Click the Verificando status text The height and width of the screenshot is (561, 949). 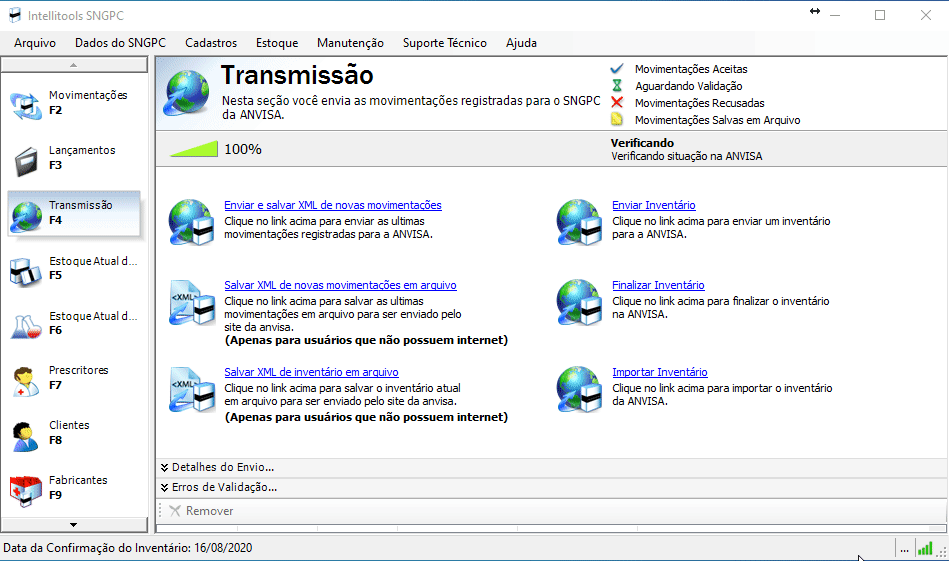point(642,143)
